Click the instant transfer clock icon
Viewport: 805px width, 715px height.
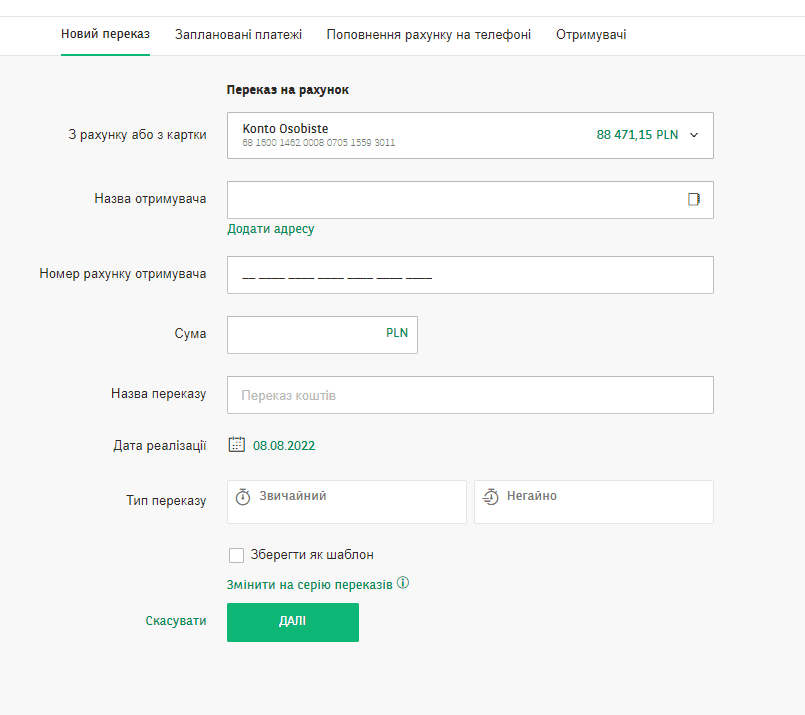click(x=490, y=497)
